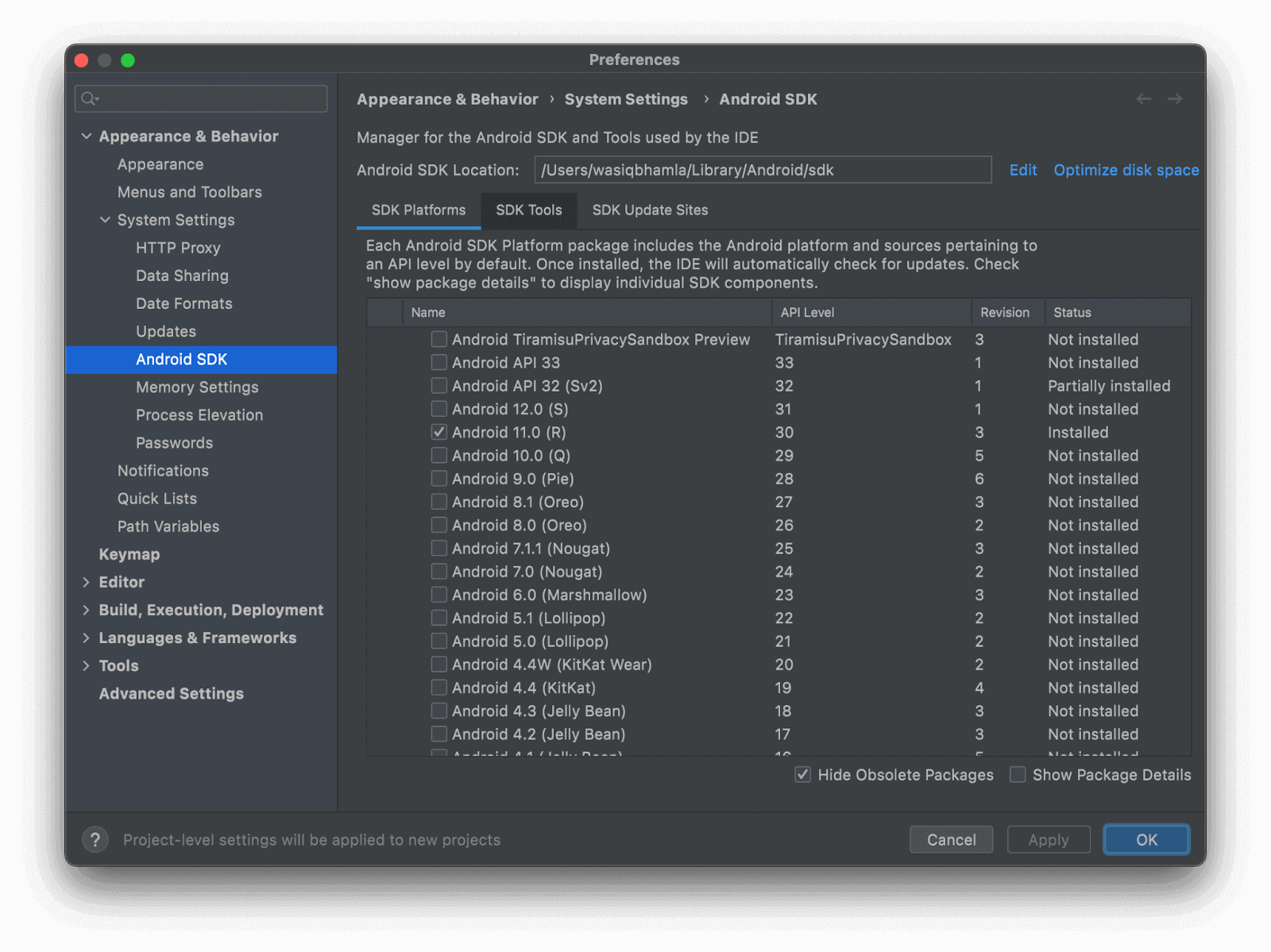
Task: Expand the Languages & Frameworks section
Action: tap(87, 638)
